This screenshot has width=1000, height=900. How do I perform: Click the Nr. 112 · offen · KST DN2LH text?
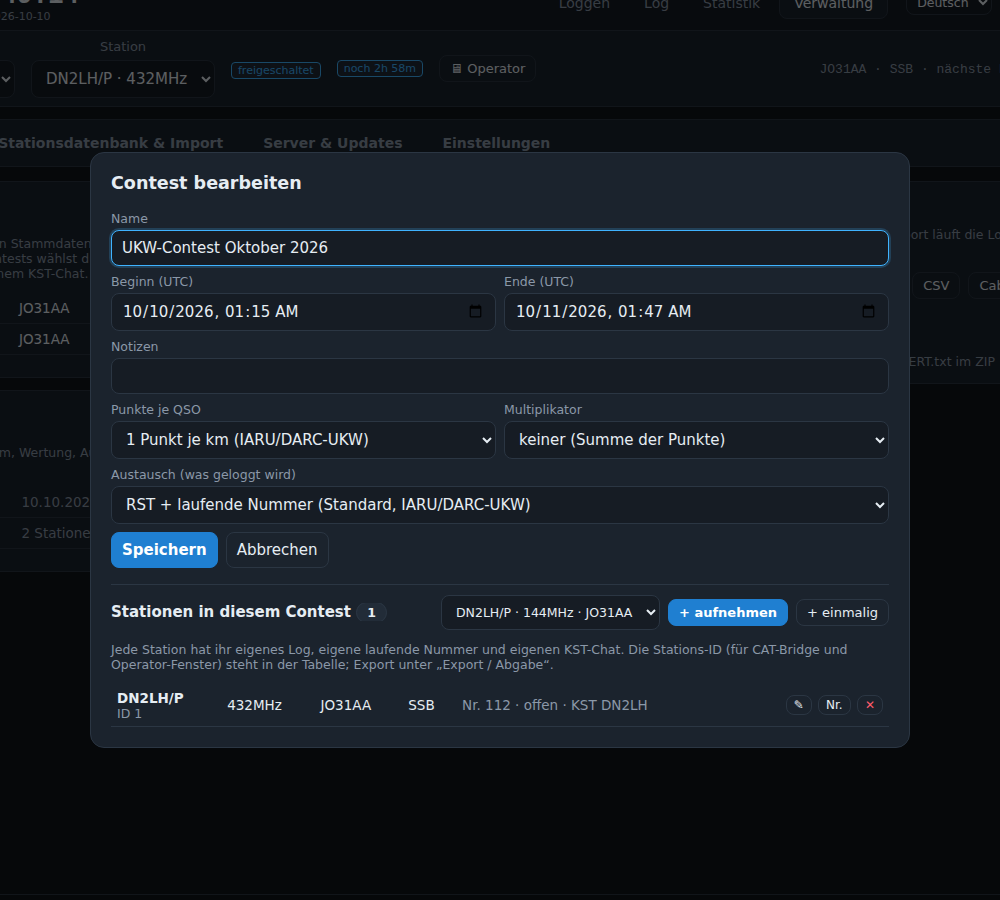pyautogui.click(x=554, y=705)
